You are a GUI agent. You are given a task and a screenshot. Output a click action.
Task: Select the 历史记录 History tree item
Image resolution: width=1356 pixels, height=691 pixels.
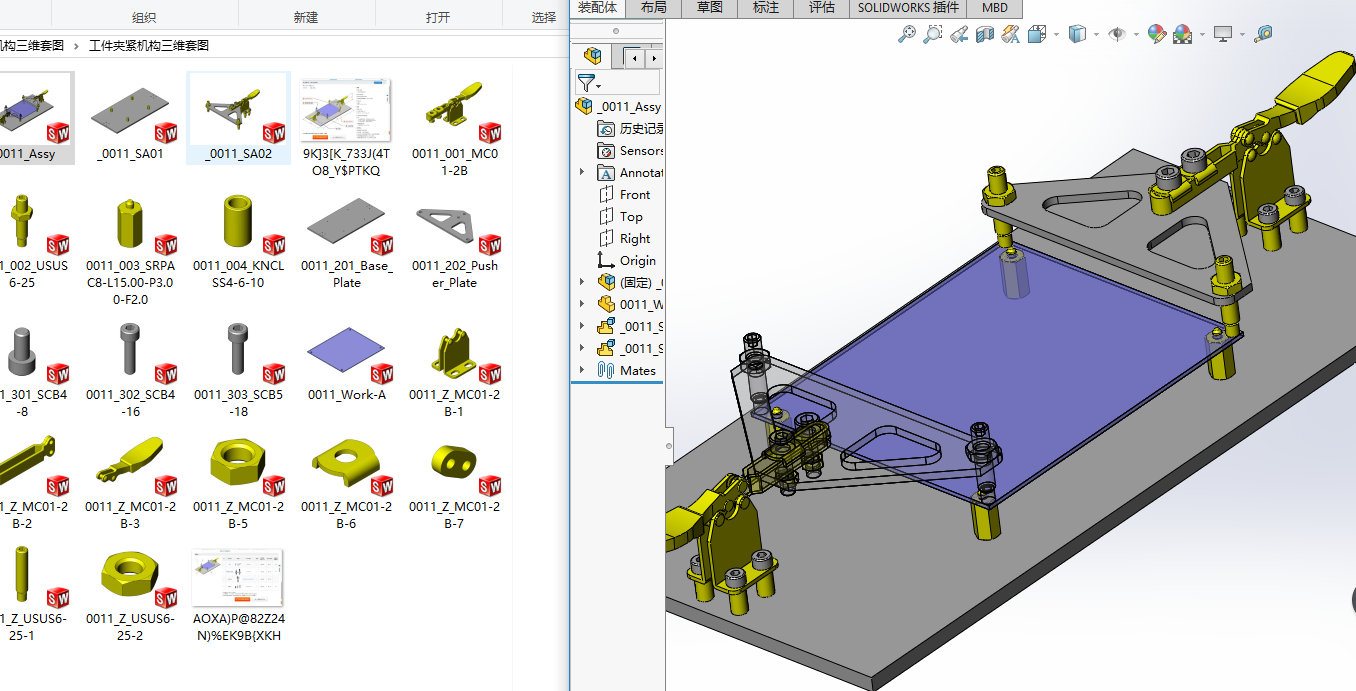click(630, 128)
